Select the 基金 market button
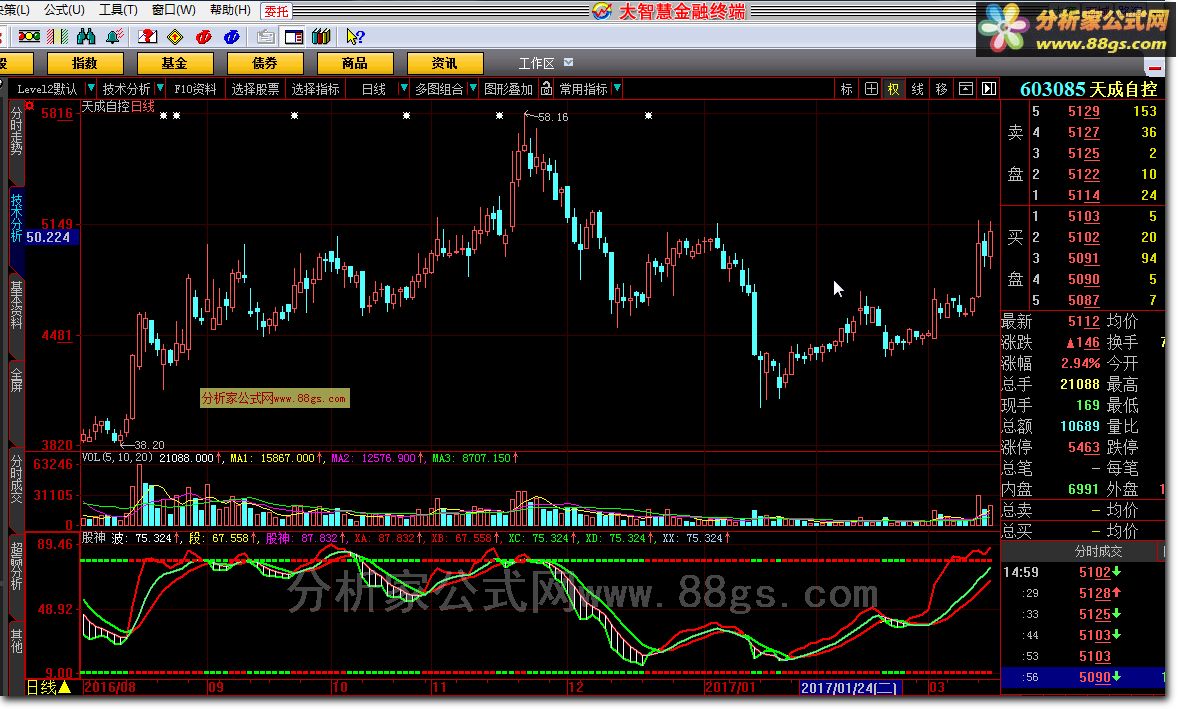Viewport: 1178px width, 709px height. pos(174,63)
